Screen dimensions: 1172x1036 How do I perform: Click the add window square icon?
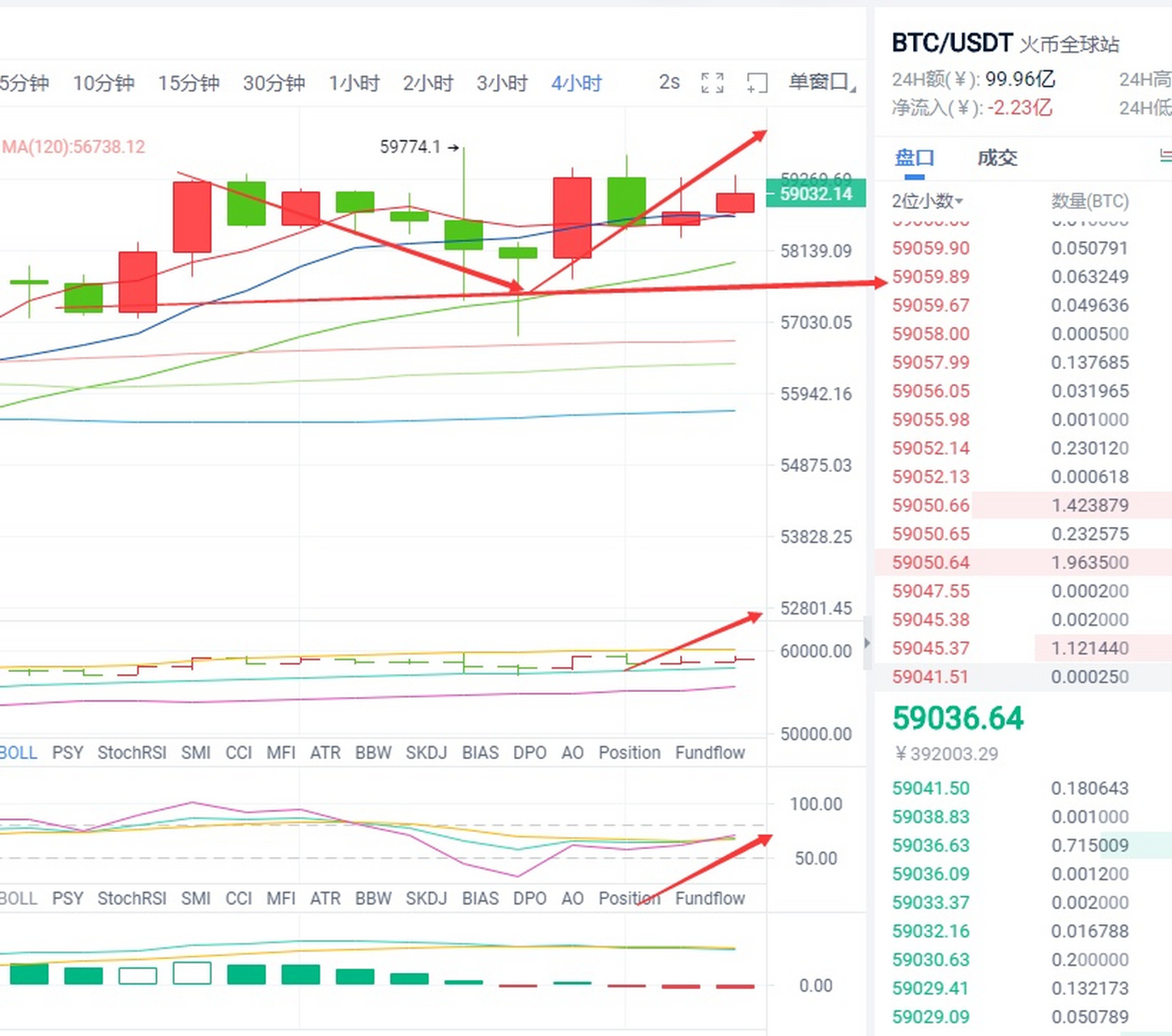click(x=757, y=83)
